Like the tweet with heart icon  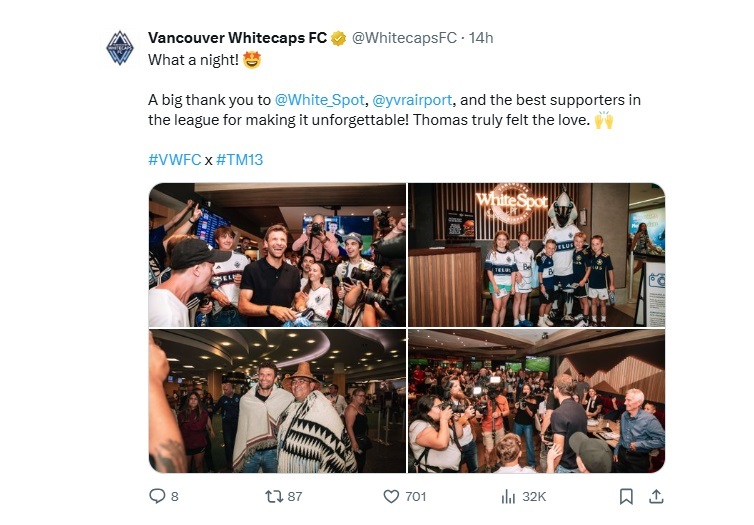point(391,496)
